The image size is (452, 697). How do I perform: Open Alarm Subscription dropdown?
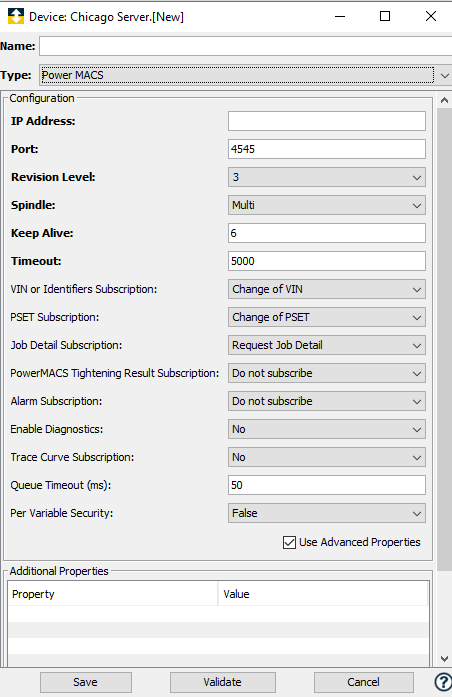(x=327, y=401)
